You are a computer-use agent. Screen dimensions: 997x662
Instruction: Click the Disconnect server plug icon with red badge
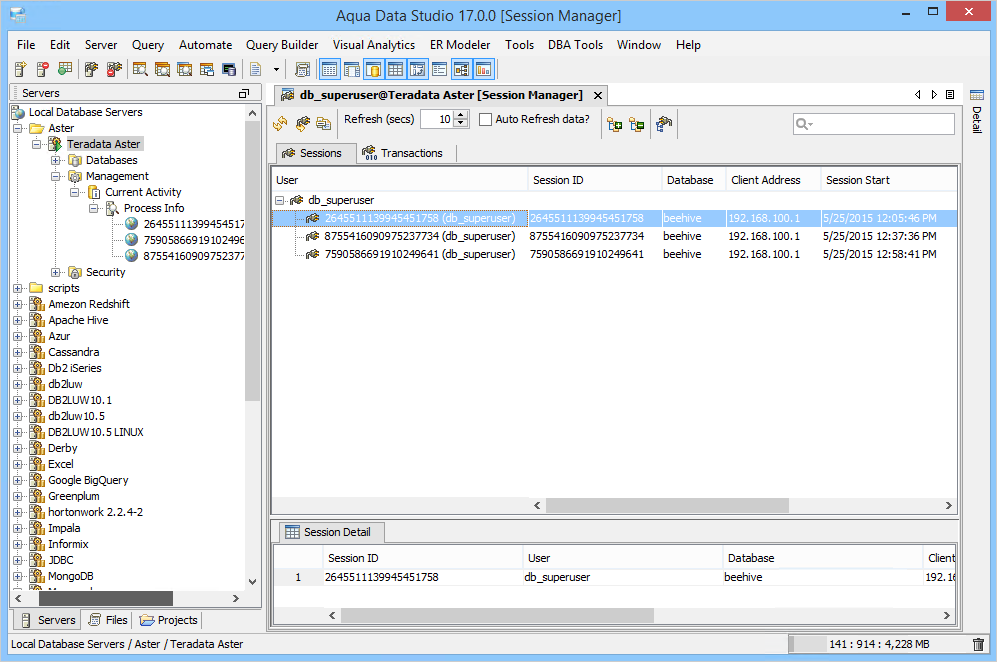pyautogui.click(x=114, y=69)
